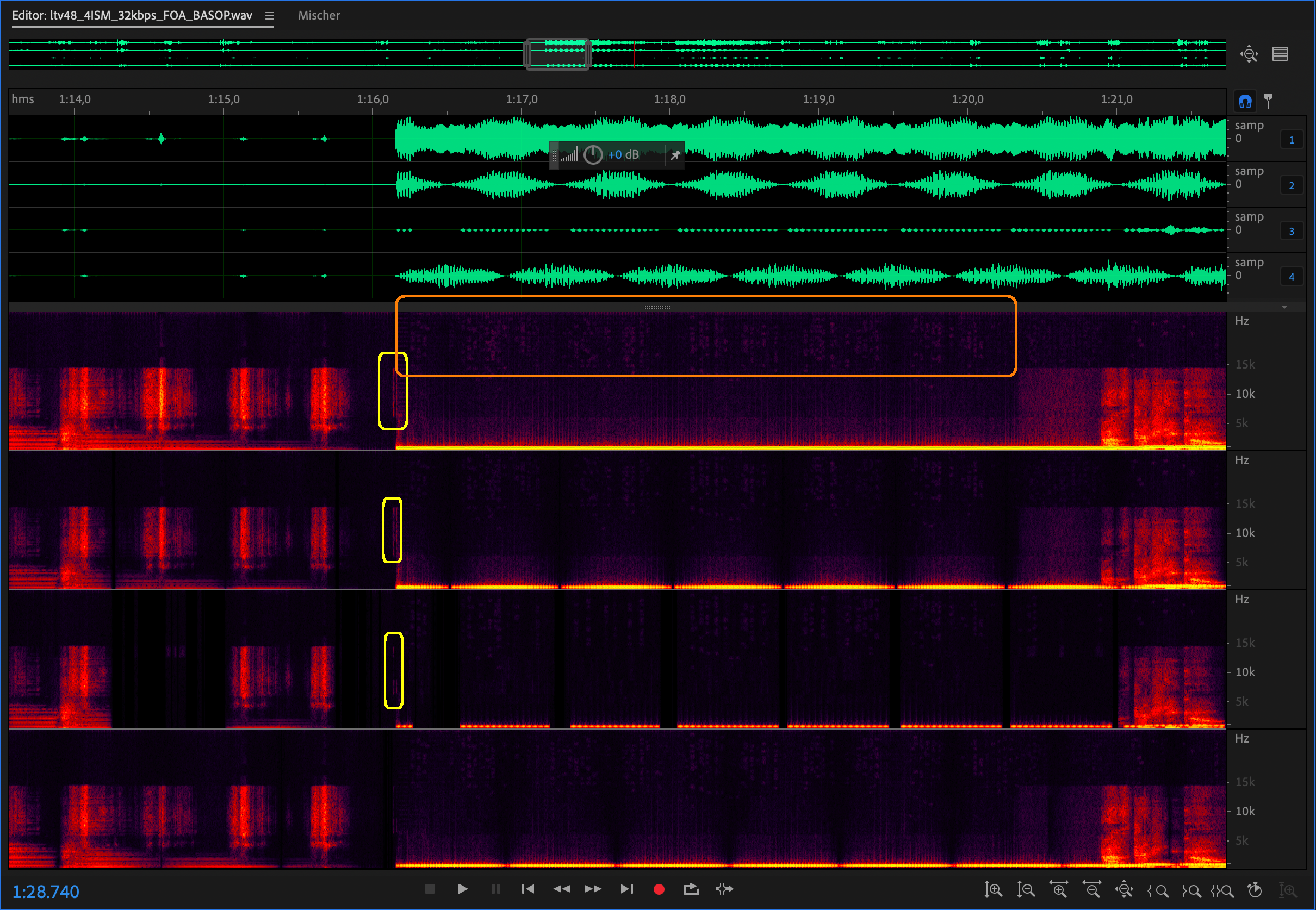Click the marker pin icon beside magnet

tap(1268, 101)
